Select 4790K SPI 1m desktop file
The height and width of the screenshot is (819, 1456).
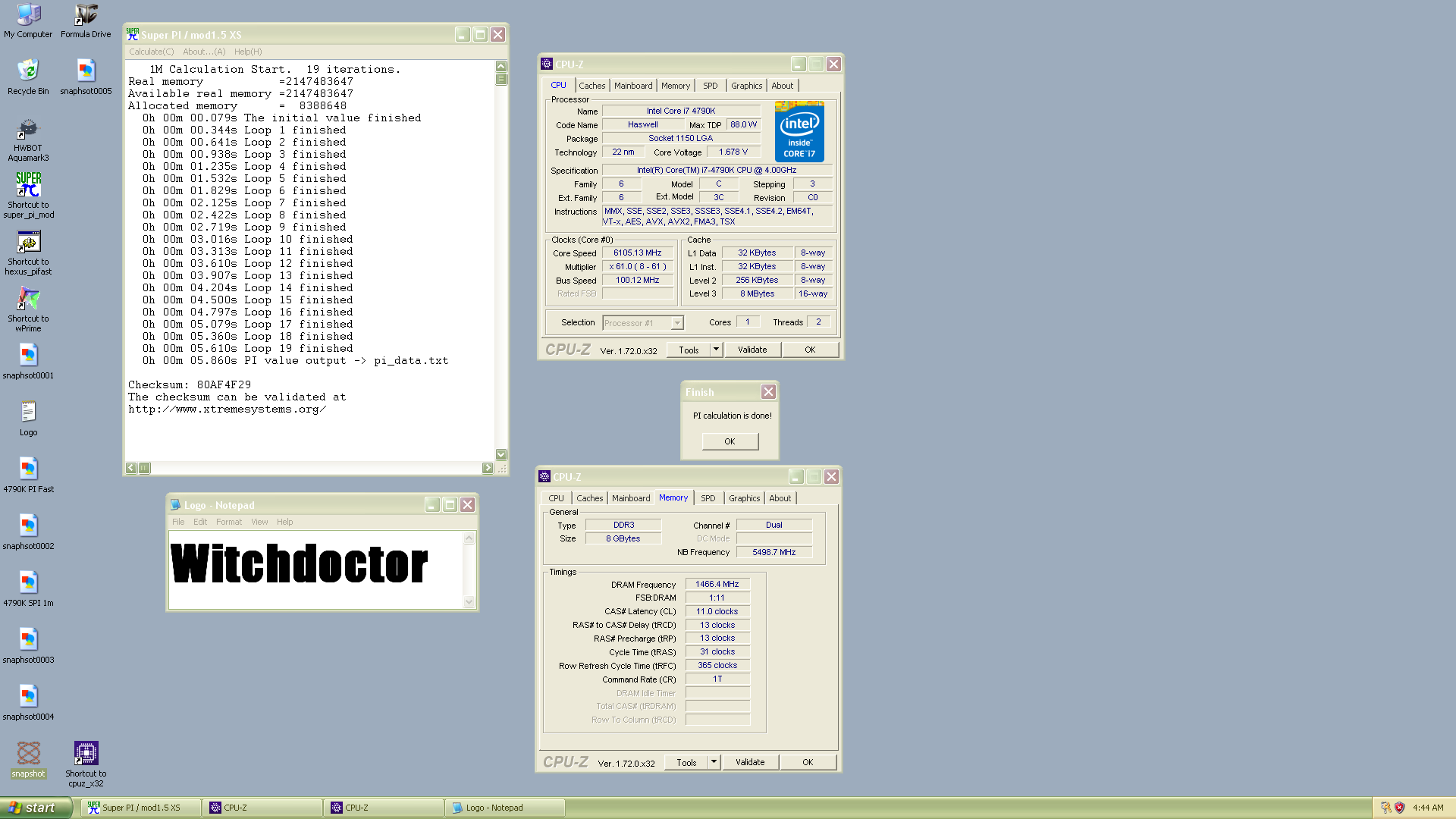(x=28, y=588)
